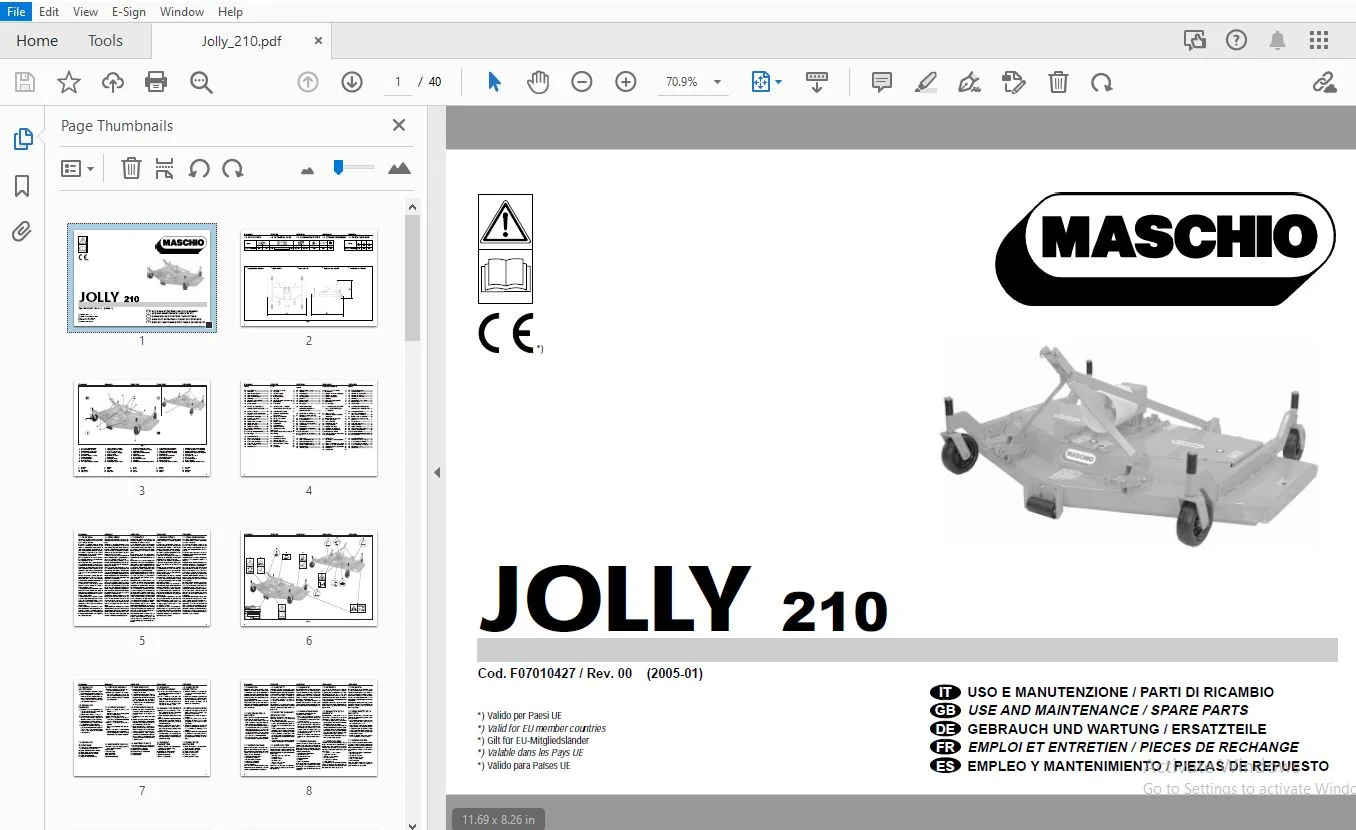The image size is (1356, 830).
Task: Click the Save file icon
Action: point(24,82)
